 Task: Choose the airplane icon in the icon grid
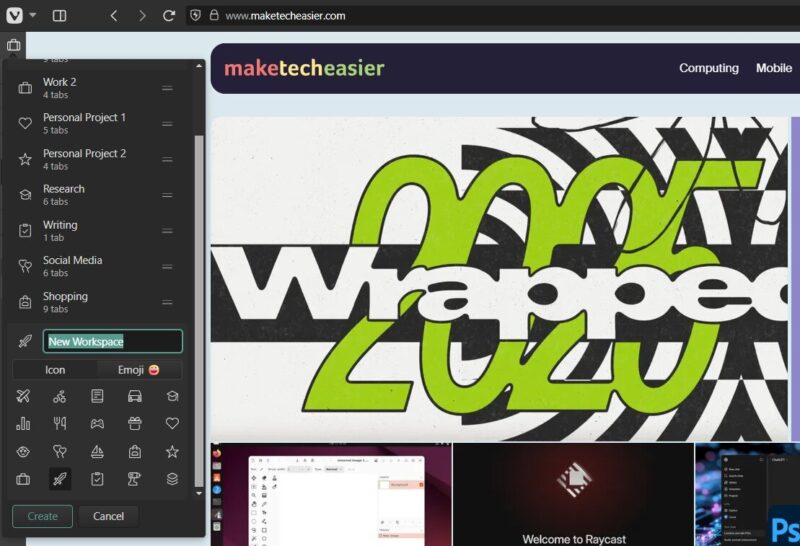(x=23, y=396)
